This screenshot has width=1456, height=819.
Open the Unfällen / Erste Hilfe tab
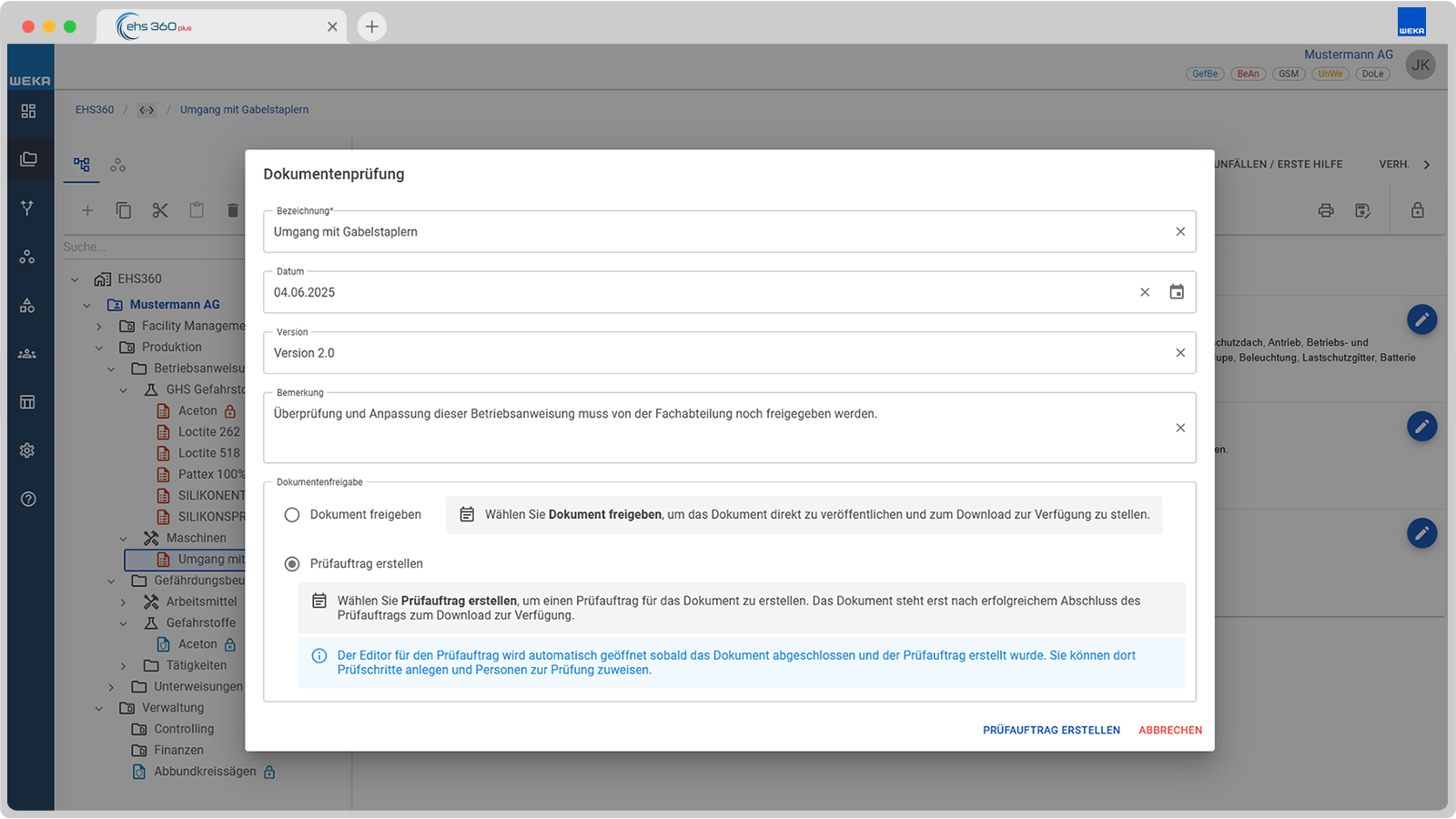(x=1279, y=165)
